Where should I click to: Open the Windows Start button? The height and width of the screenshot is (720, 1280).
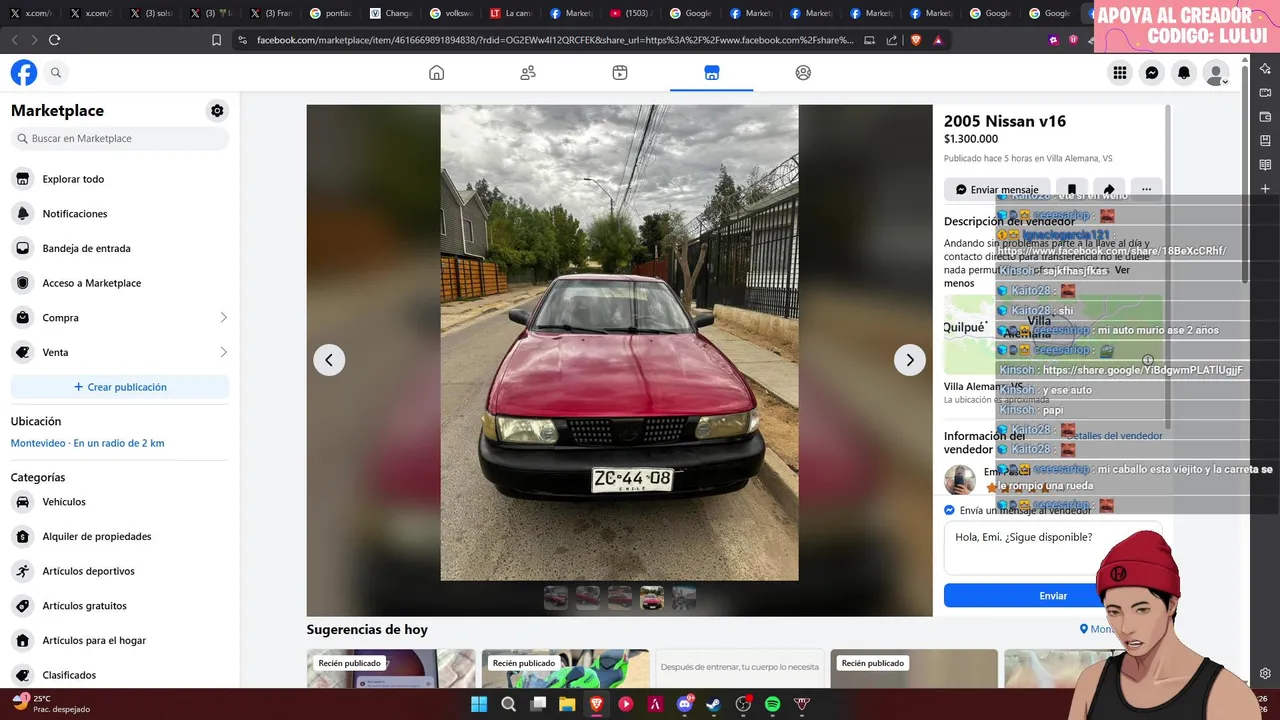point(479,704)
